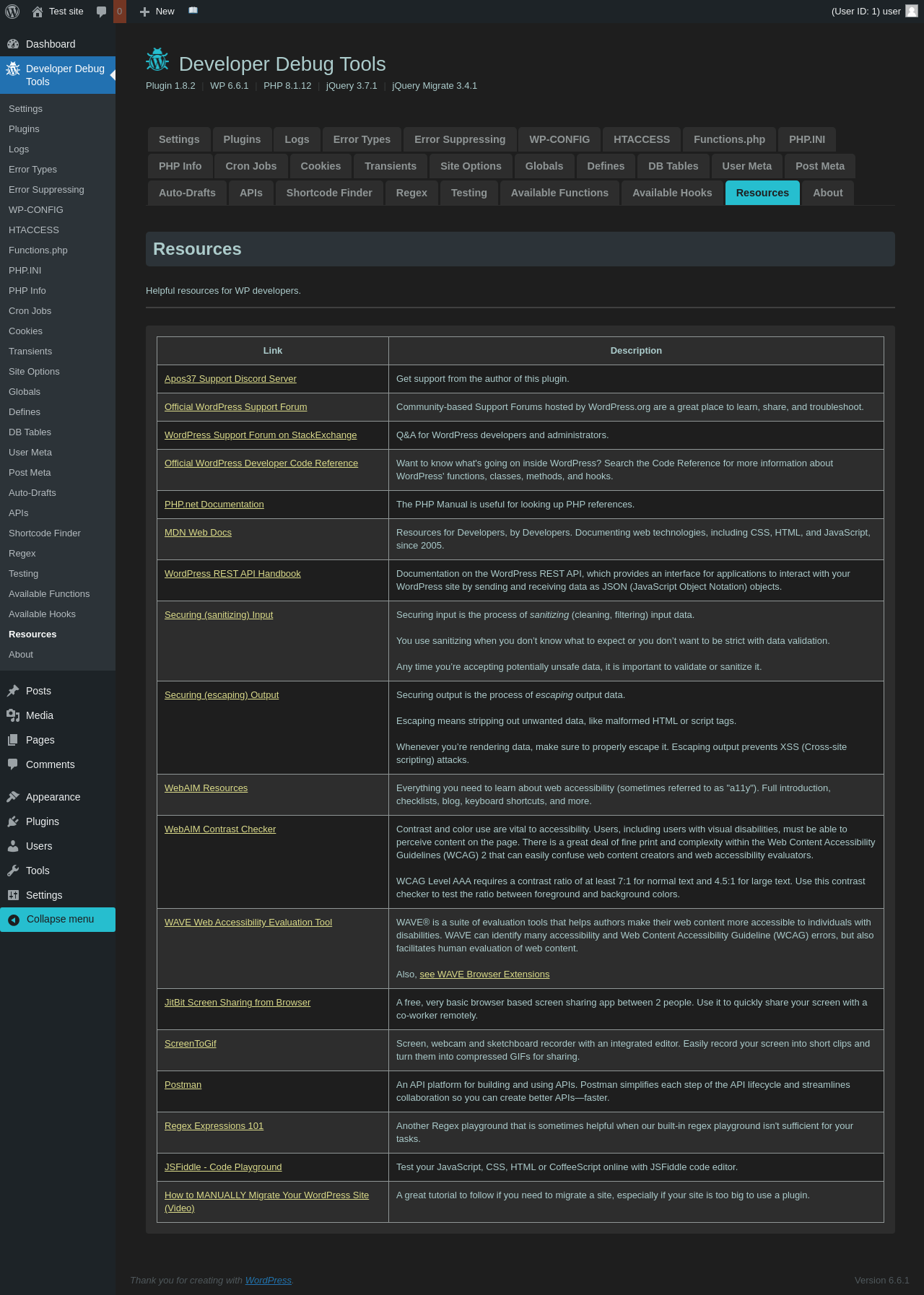Open WordPress Support Forum on StackExchange

261,435
